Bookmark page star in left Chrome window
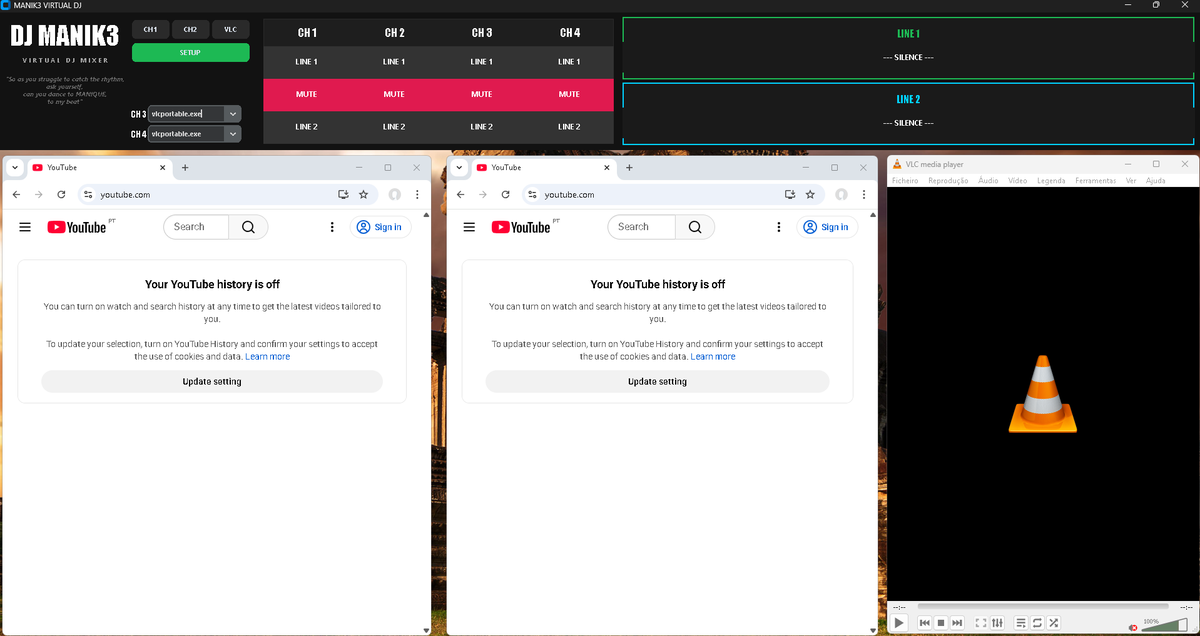 coord(363,195)
